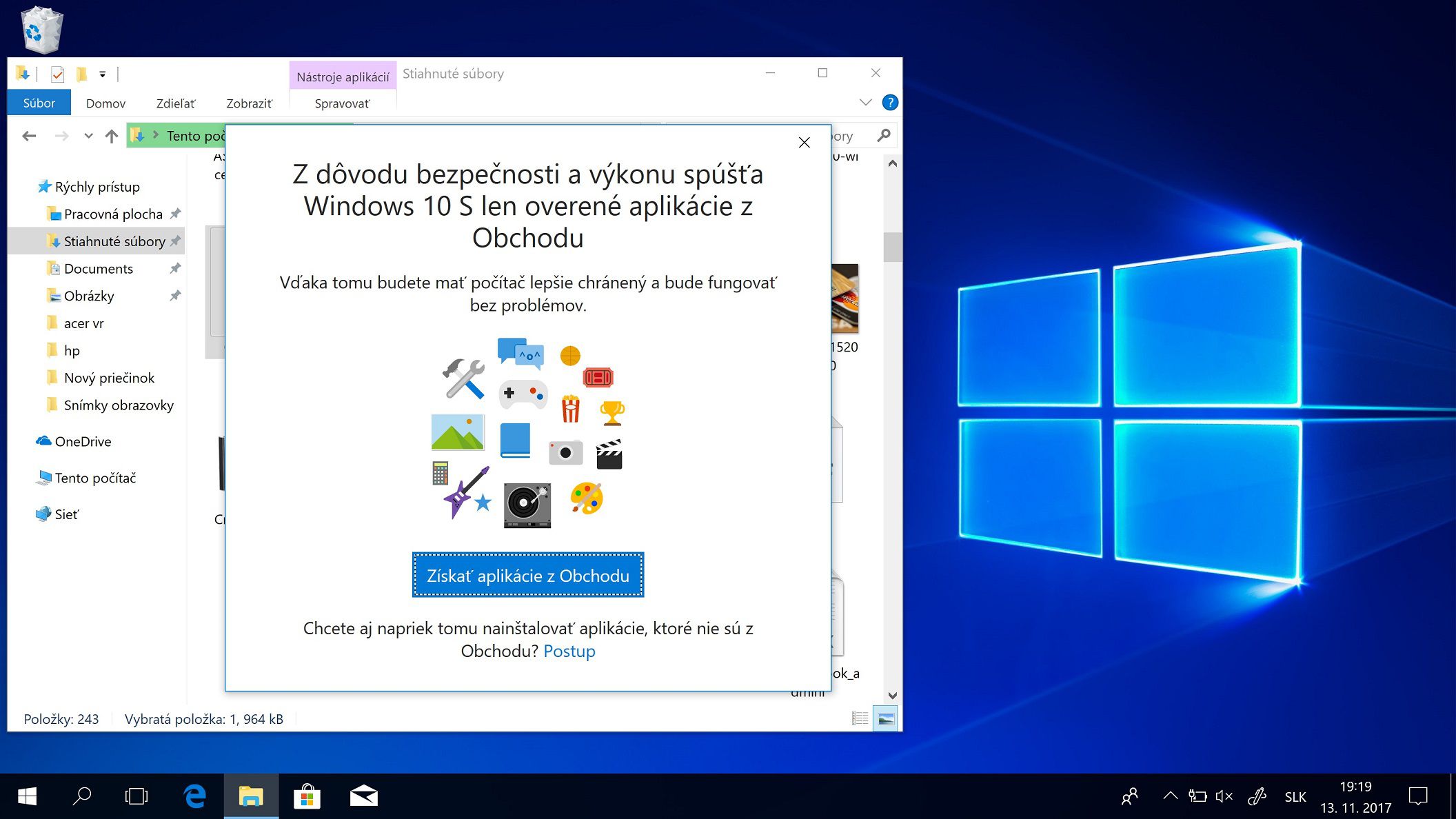The height and width of the screenshot is (819, 1456).
Task: Click the partially hidden image thumbnail in file list
Action: click(845, 299)
